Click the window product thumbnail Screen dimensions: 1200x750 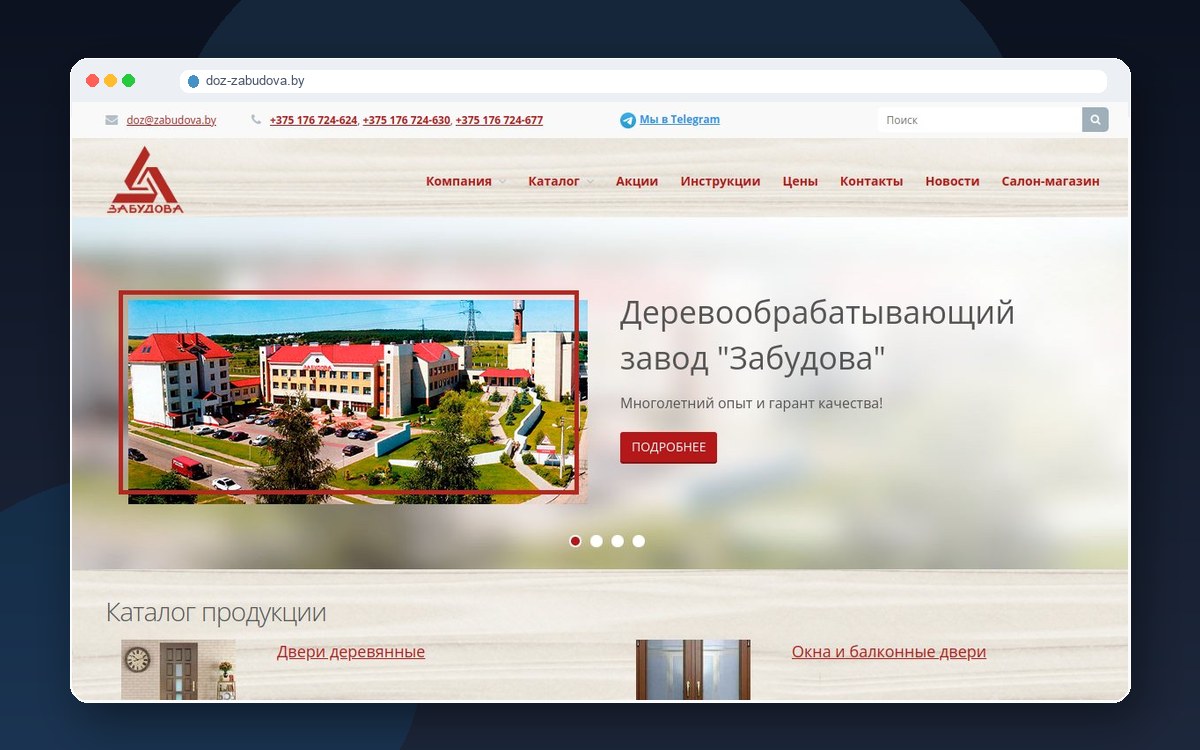click(693, 670)
